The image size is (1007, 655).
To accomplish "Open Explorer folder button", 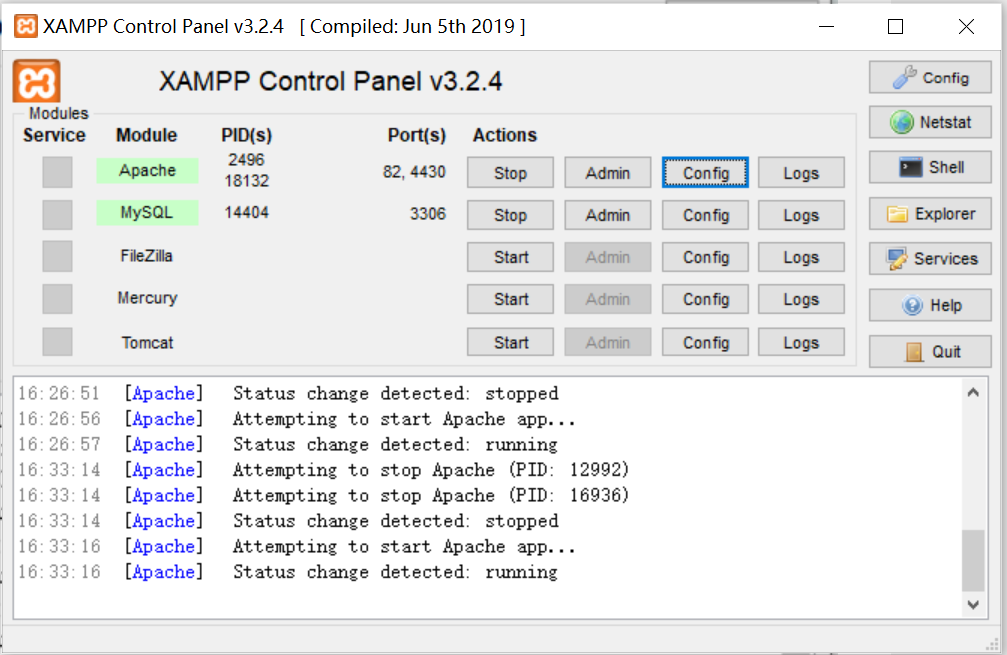I will [930, 214].
